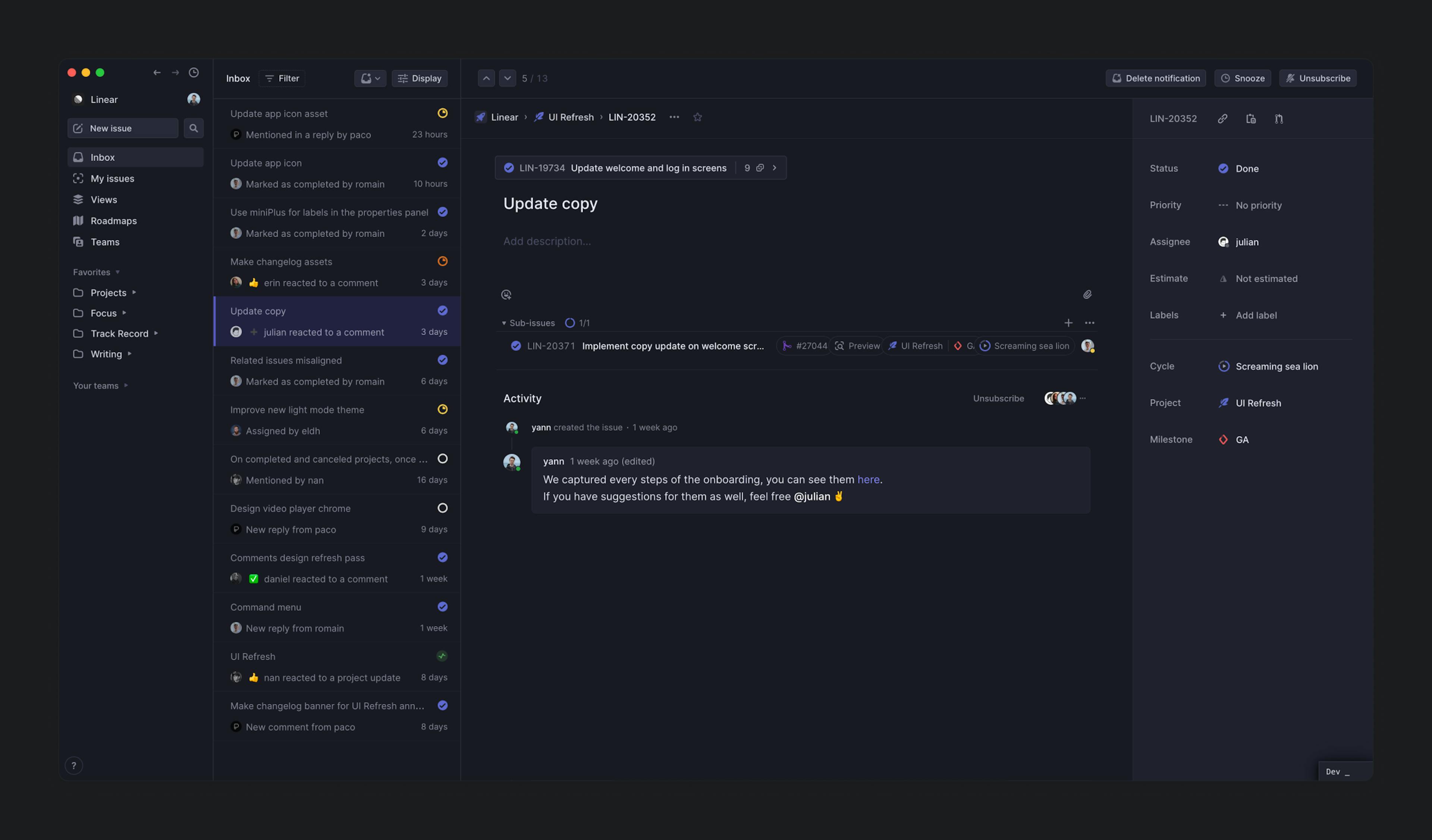Open notification actions dropdown beside Display
Screen dimensions: 1432x840
370,78
